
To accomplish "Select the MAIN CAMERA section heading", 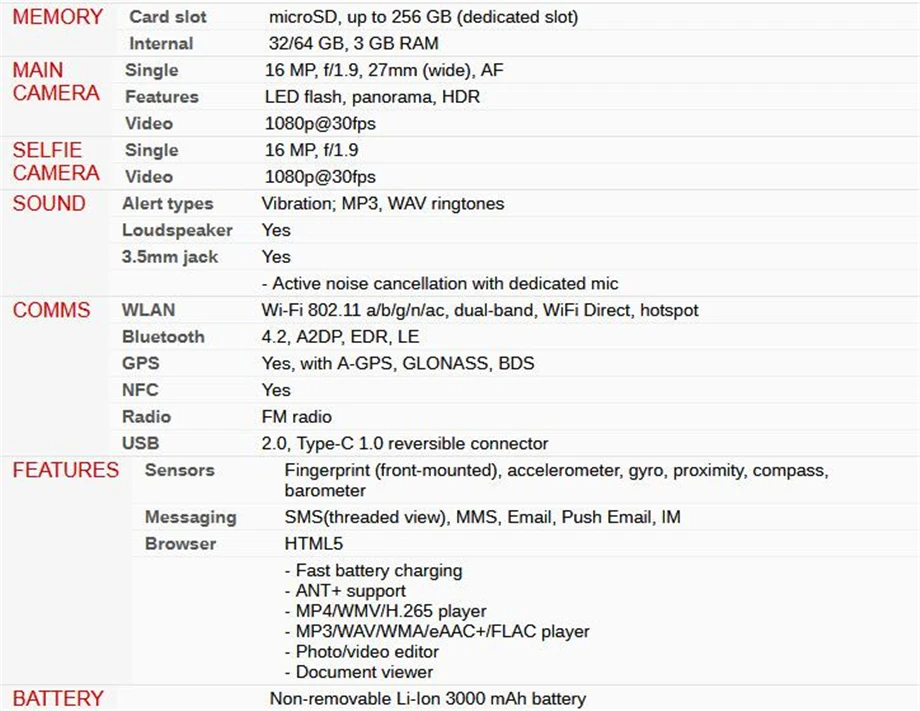I will [56, 82].
